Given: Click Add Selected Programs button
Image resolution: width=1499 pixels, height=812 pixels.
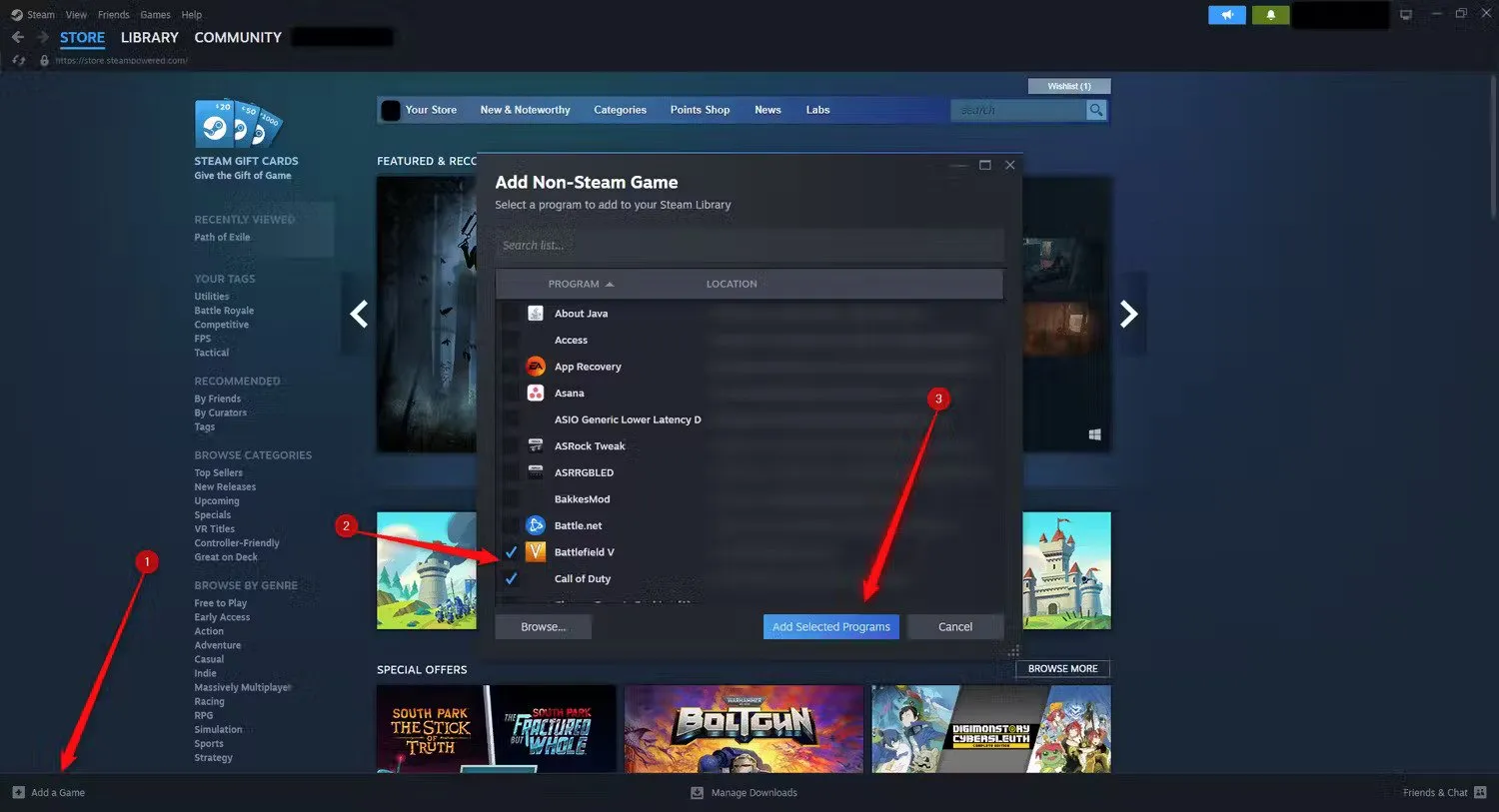Looking at the screenshot, I should tap(830, 626).
